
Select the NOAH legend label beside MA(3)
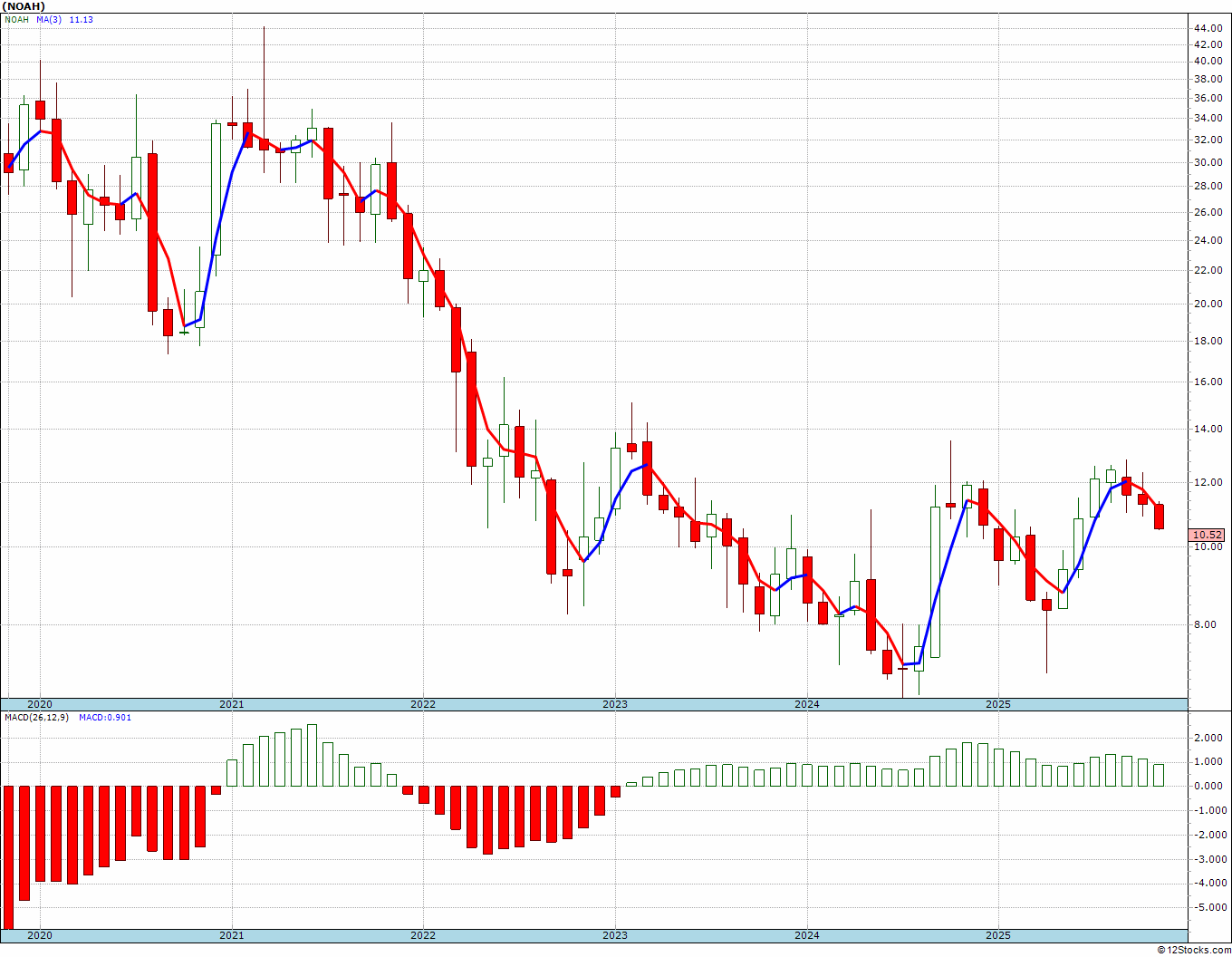(16, 20)
